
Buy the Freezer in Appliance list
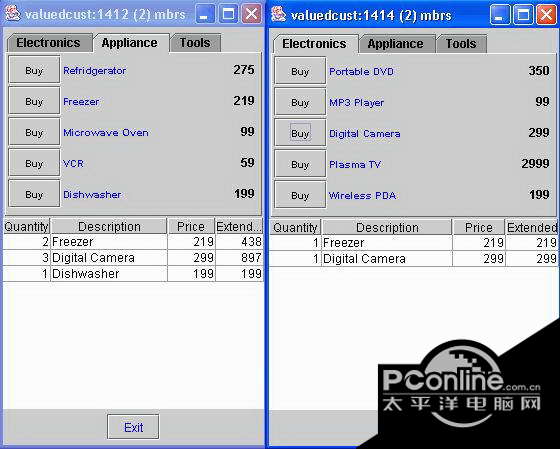(34, 101)
